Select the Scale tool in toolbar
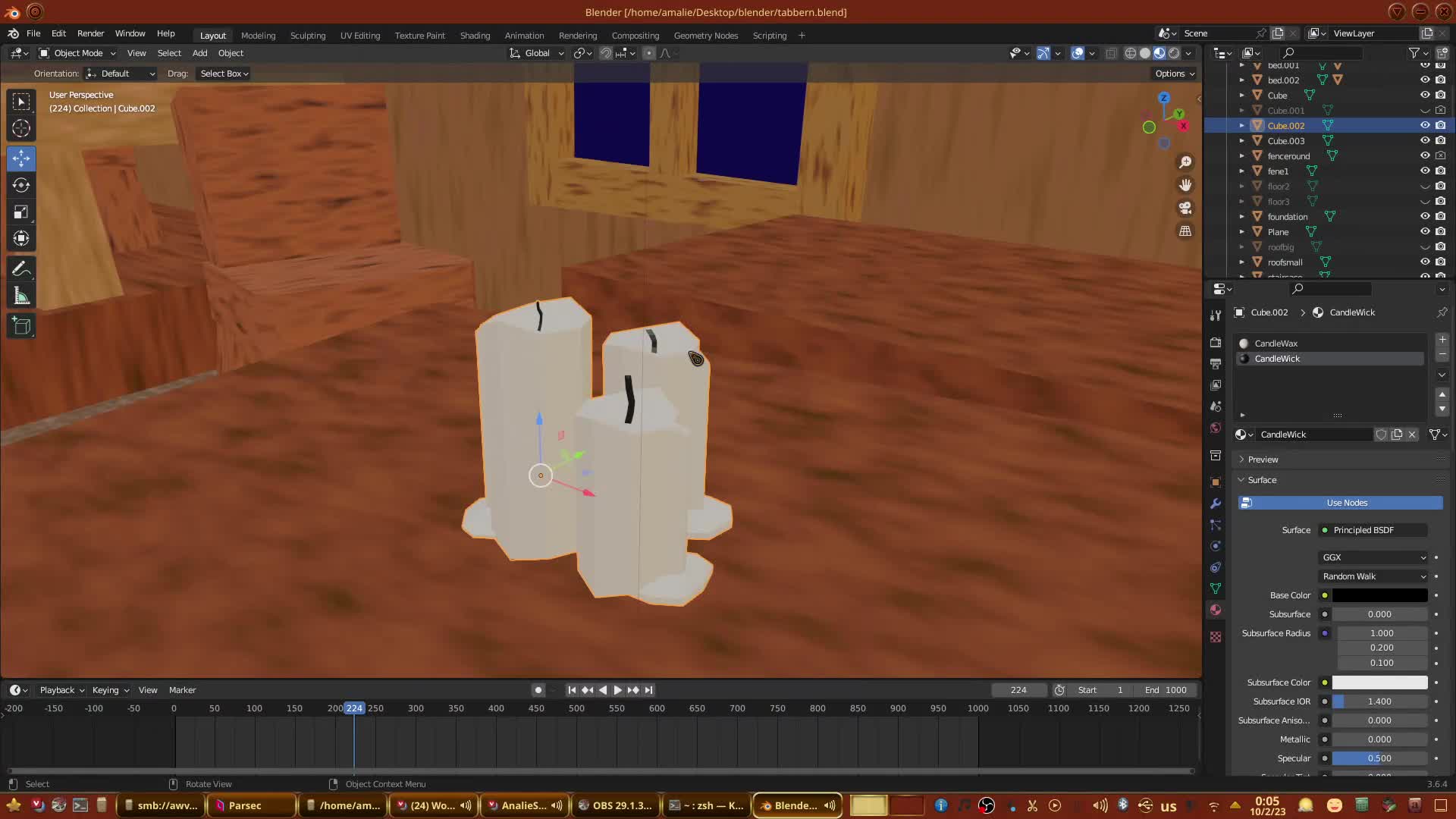 [21, 212]
